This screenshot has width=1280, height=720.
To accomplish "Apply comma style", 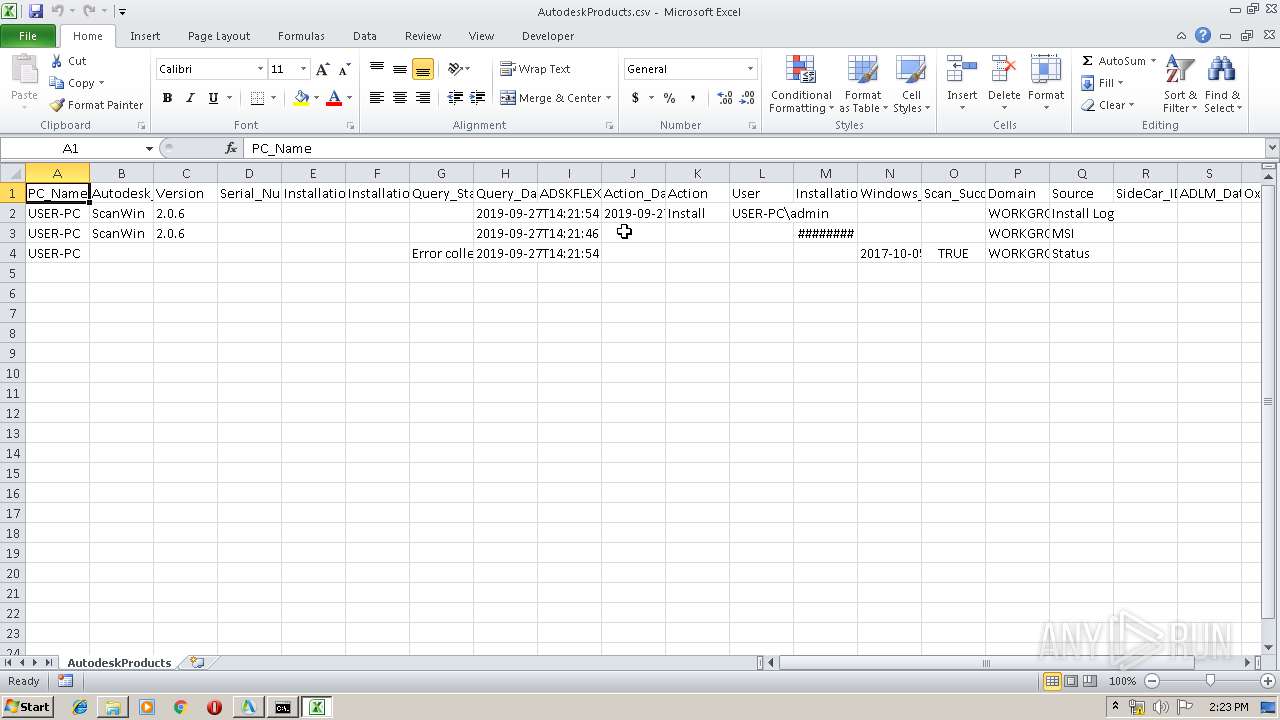I will (692, 98).
